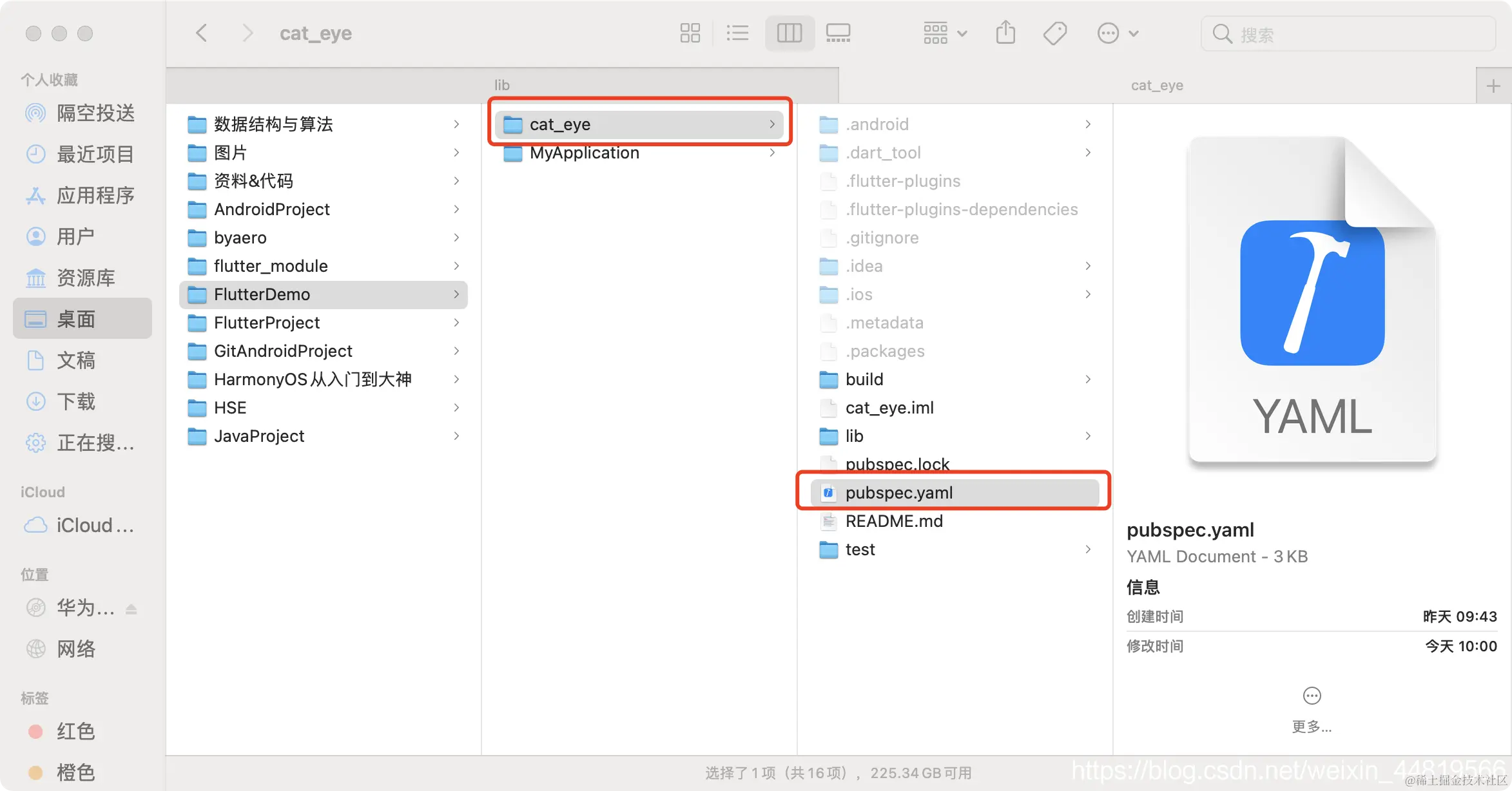Switch to the lib tab

point(501,85)
